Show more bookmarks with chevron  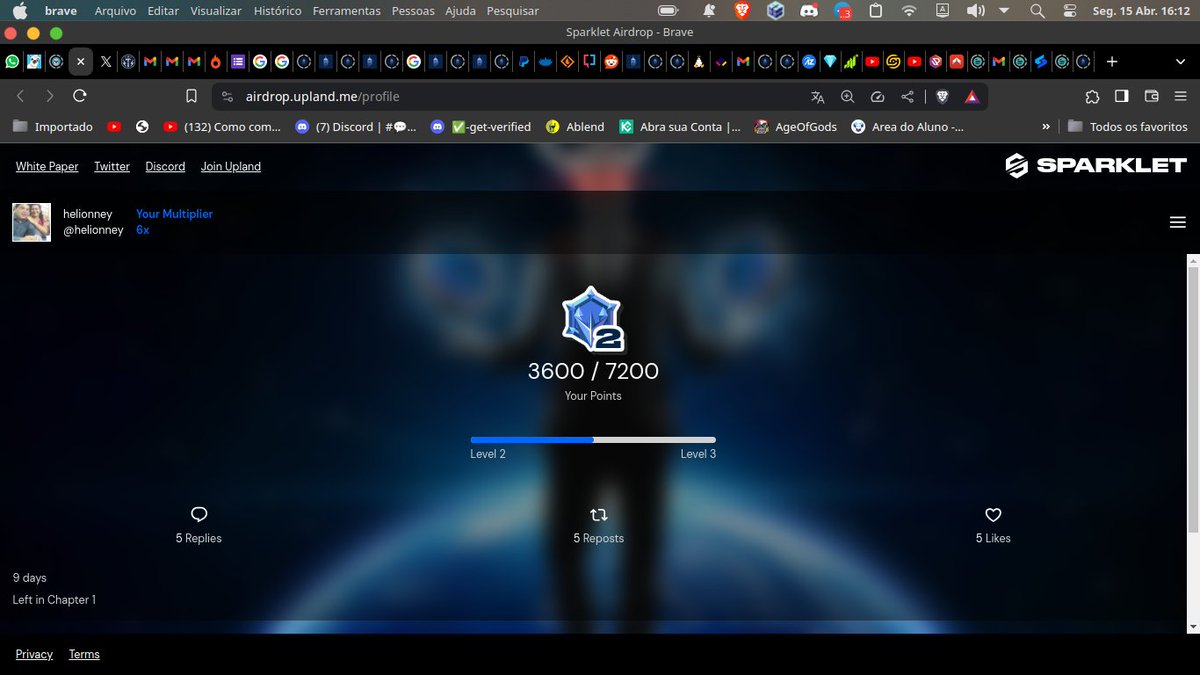[1046, 127]
